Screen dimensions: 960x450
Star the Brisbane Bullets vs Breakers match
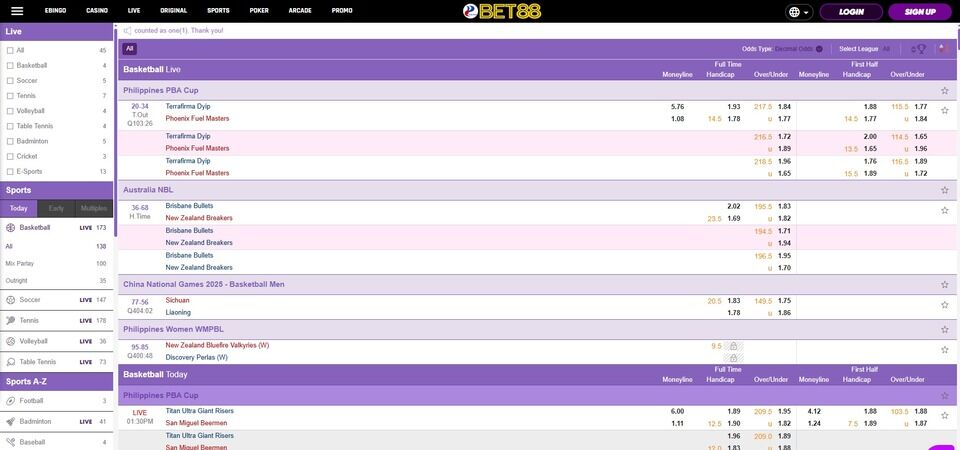click(x=945, y=210)
